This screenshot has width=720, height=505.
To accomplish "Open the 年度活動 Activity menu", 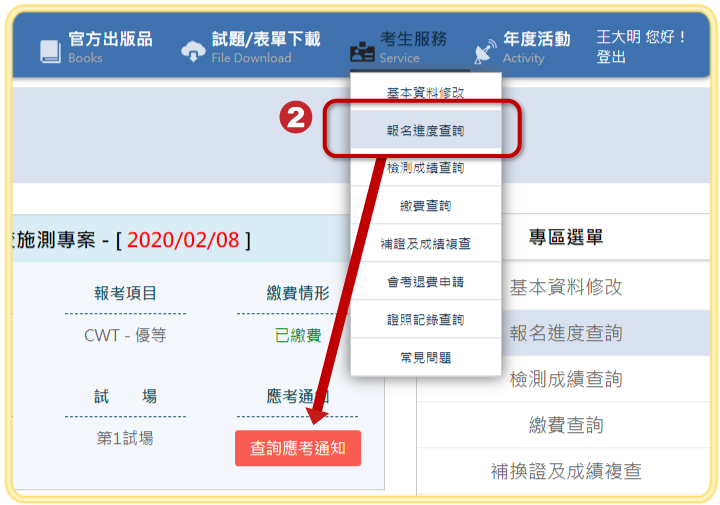I will point(536,47).
